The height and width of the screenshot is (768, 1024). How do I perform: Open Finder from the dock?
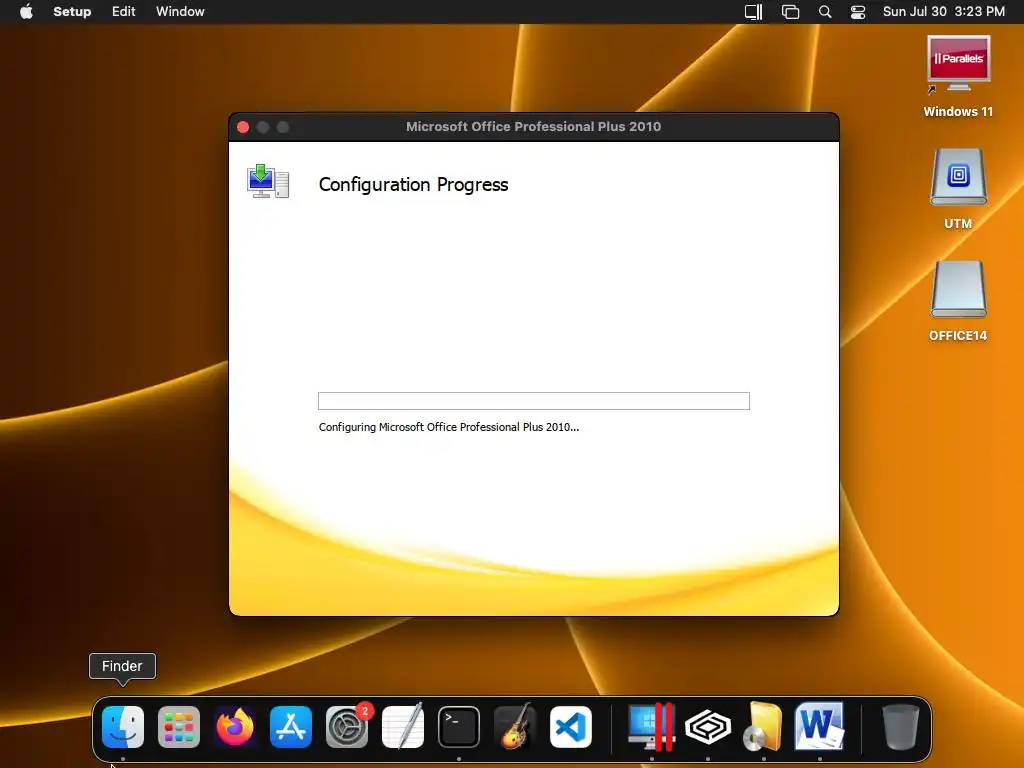(123, 727)
